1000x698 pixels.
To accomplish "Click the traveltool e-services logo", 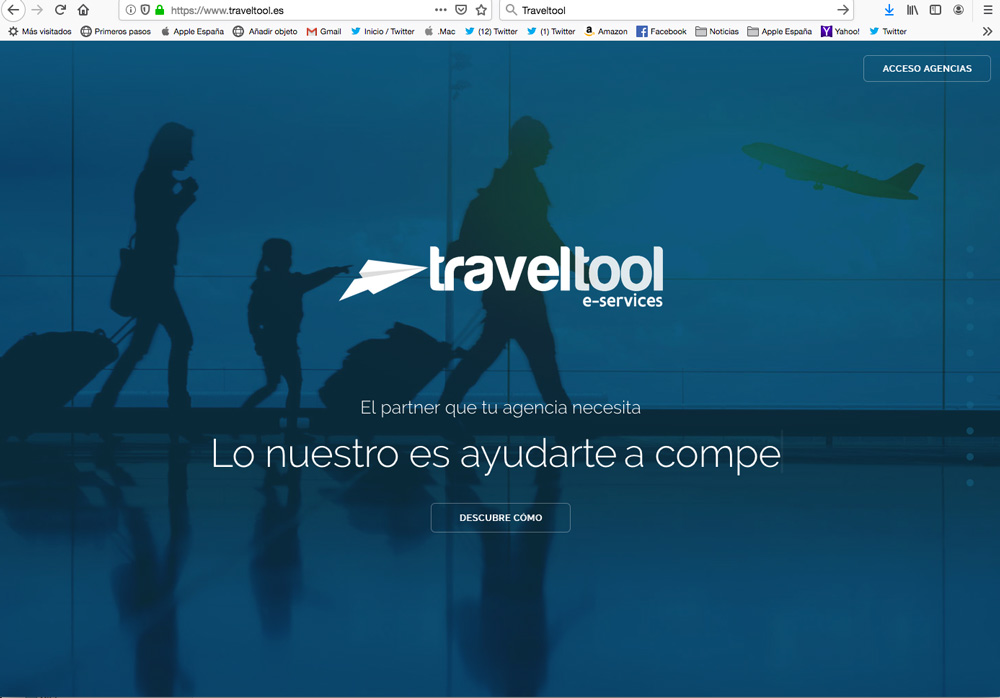I will 501,276.
